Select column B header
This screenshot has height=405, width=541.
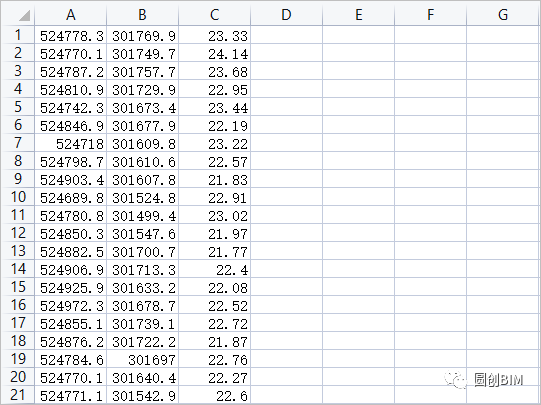click(142, 14)
